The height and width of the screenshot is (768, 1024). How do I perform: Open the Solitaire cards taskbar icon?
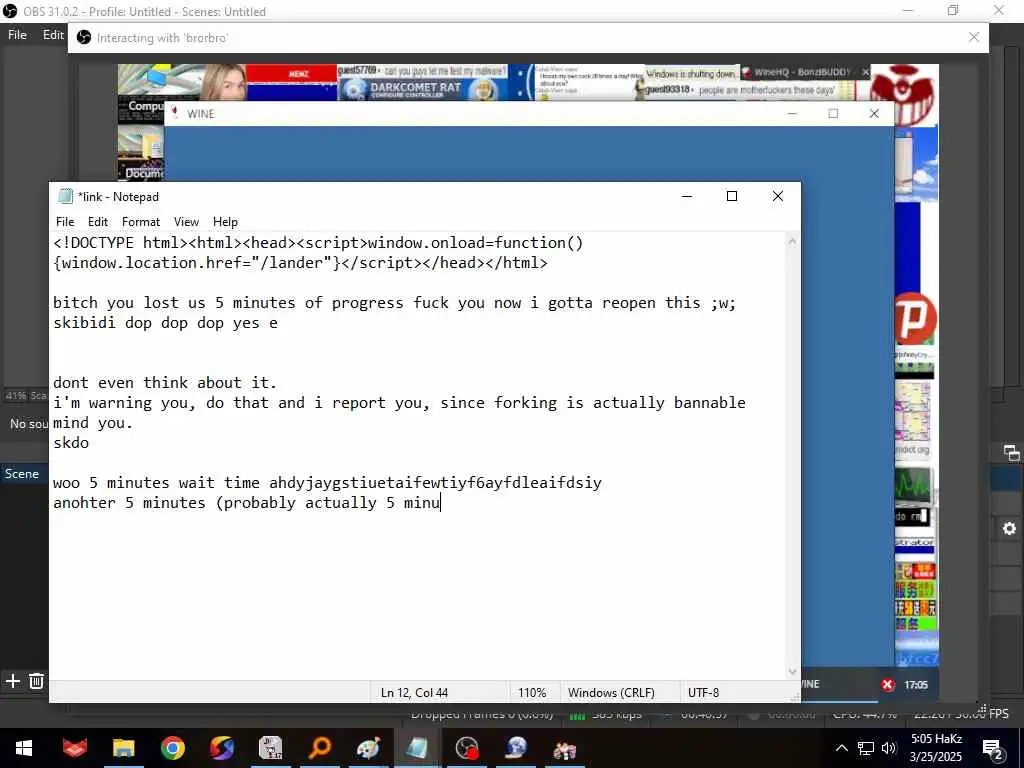[x=270, y=748]
